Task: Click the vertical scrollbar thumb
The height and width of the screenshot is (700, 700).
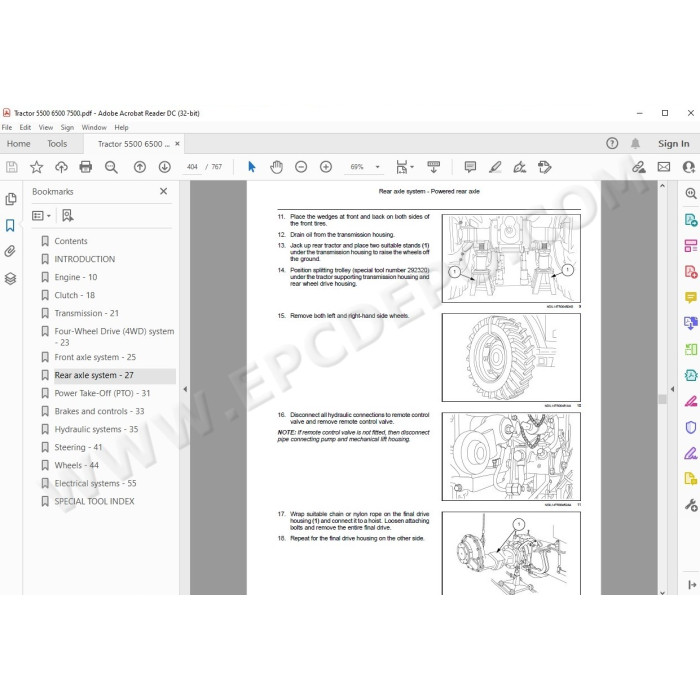Action: pos(662,399)
